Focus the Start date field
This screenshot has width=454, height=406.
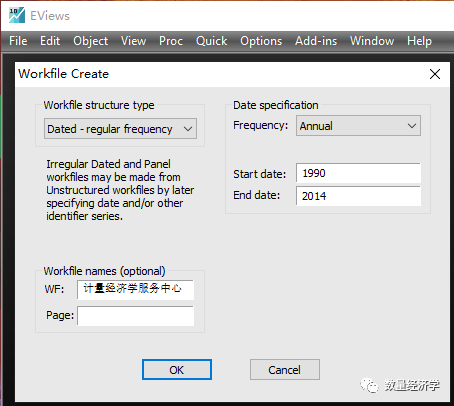[x=358, y=173]
